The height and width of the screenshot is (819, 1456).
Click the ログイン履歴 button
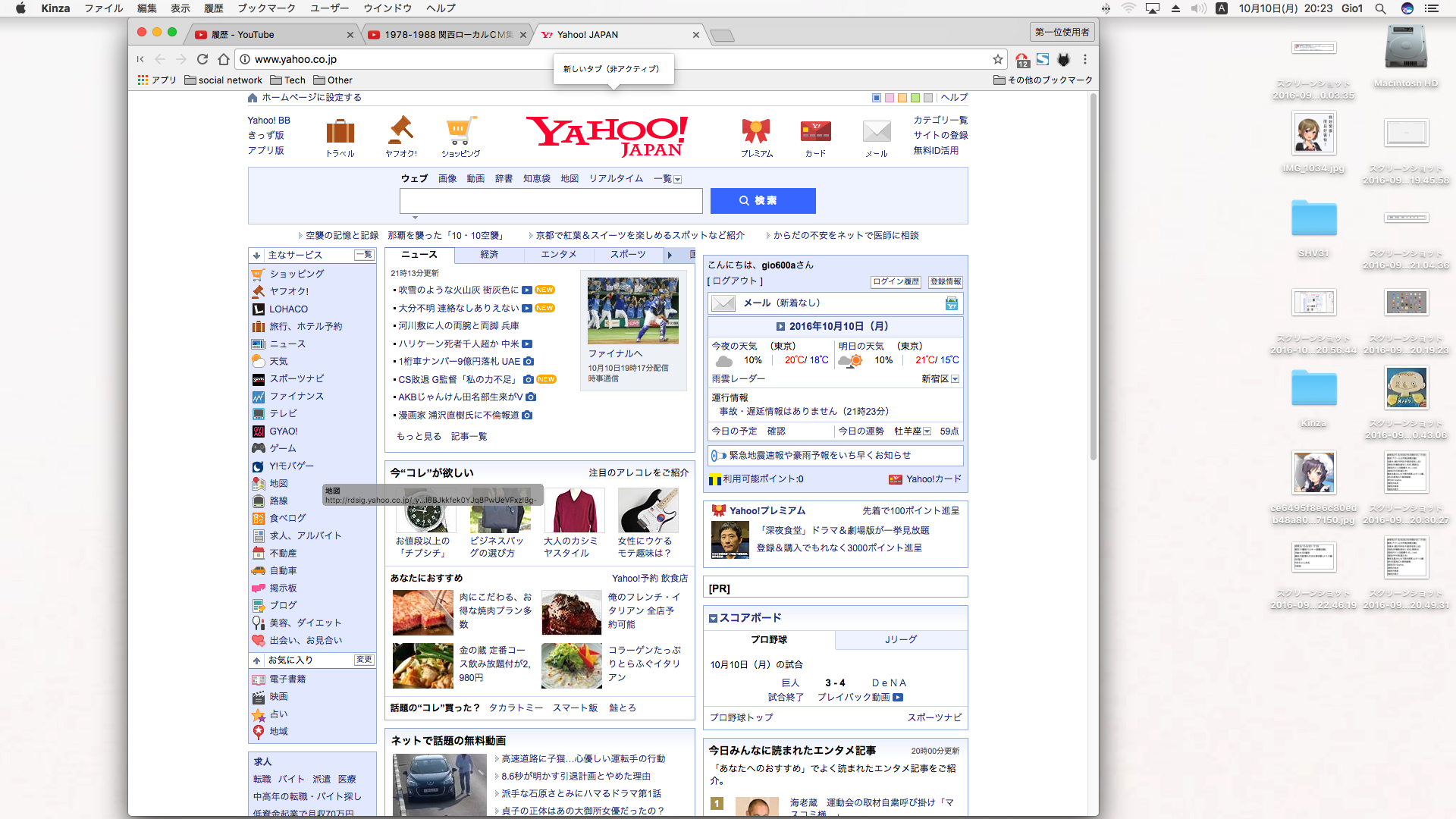click(x=896, y=282)
